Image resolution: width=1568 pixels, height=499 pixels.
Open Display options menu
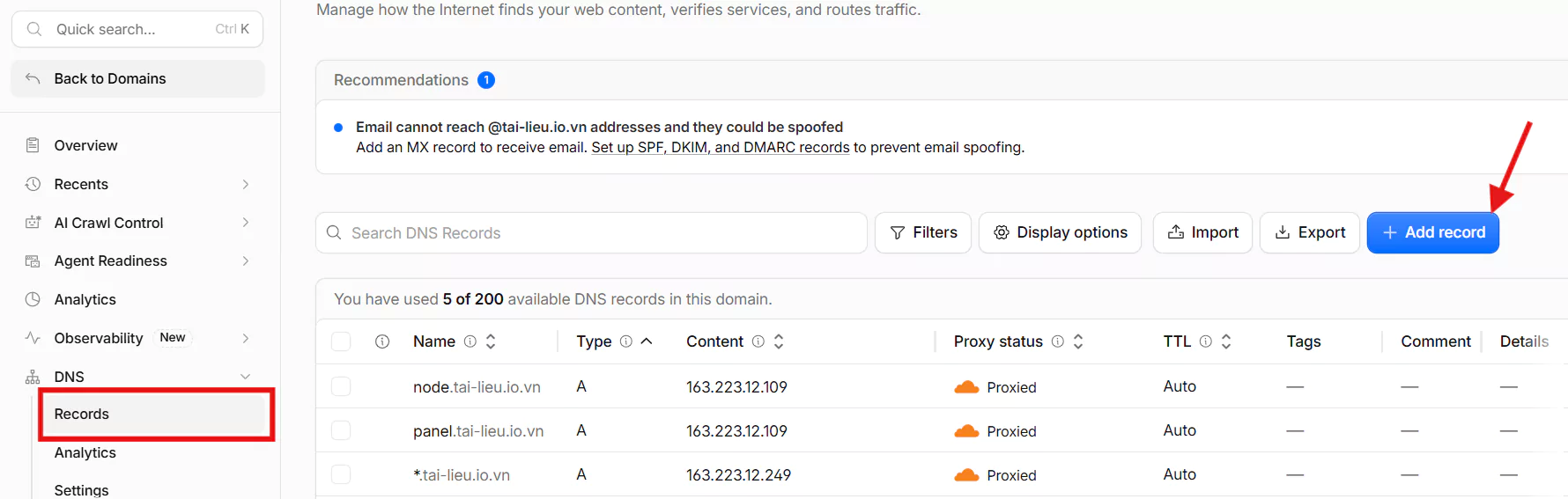click(x=1060, y=232)
